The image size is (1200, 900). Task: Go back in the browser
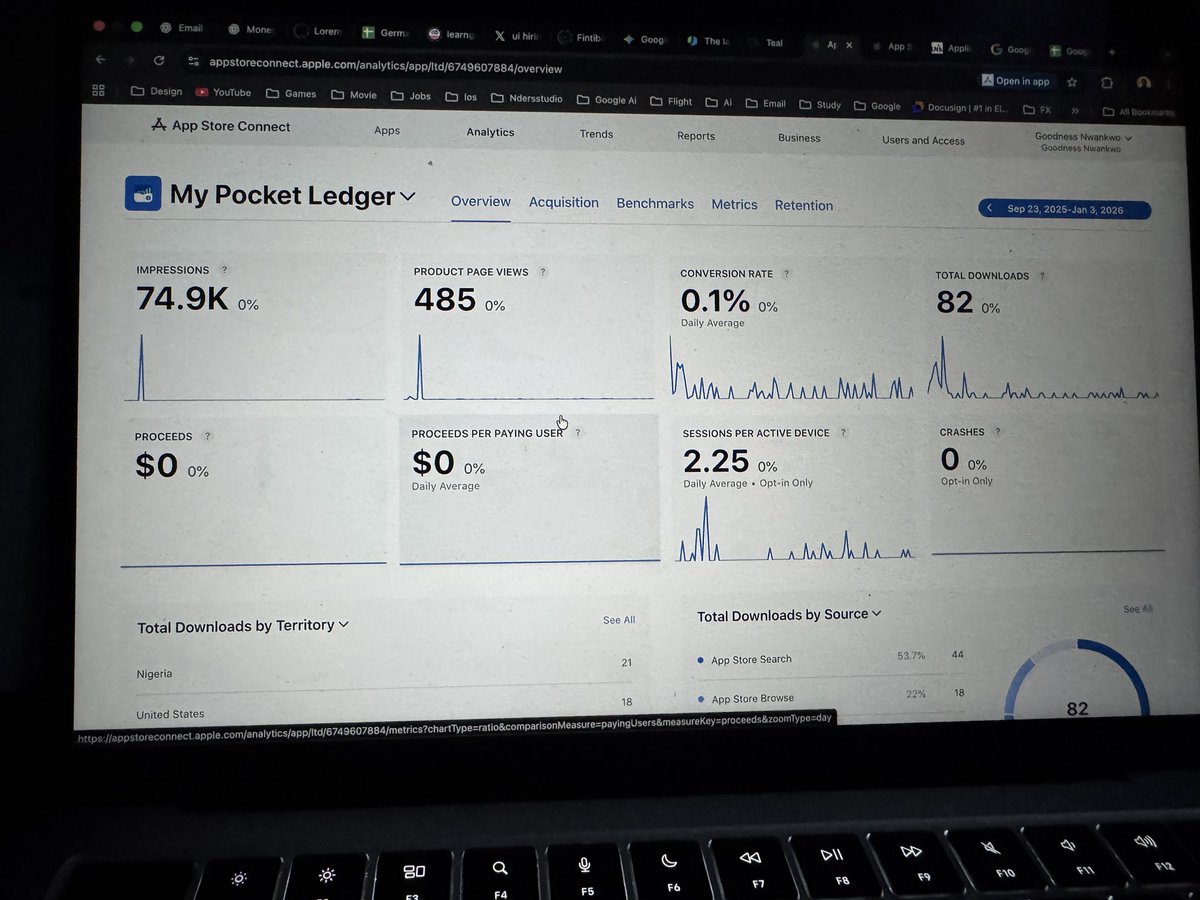[100, 60]
